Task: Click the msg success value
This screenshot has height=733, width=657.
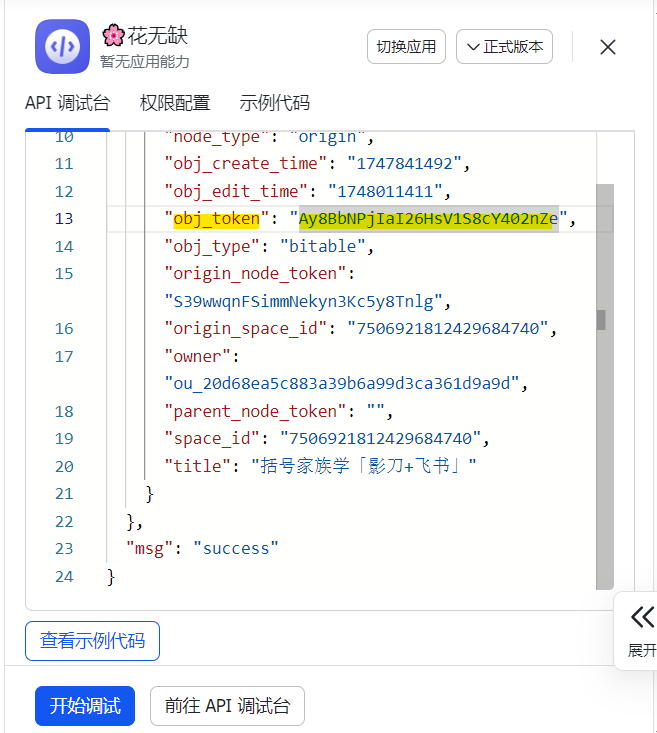Action: [x=236, y=548]
